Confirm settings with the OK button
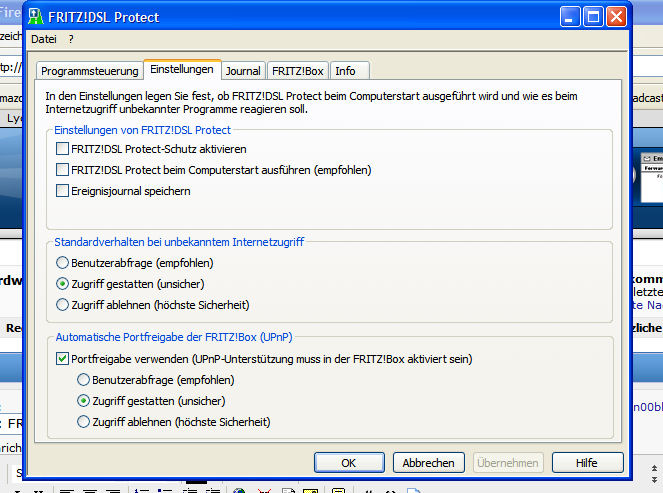Screen dimensions: 663x493 [349, 463]
